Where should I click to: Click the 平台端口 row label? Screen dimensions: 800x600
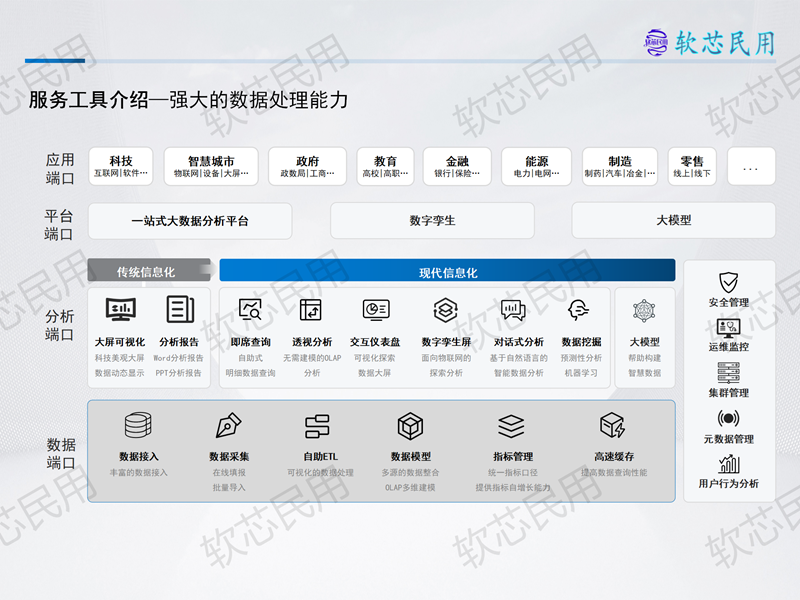59,224
